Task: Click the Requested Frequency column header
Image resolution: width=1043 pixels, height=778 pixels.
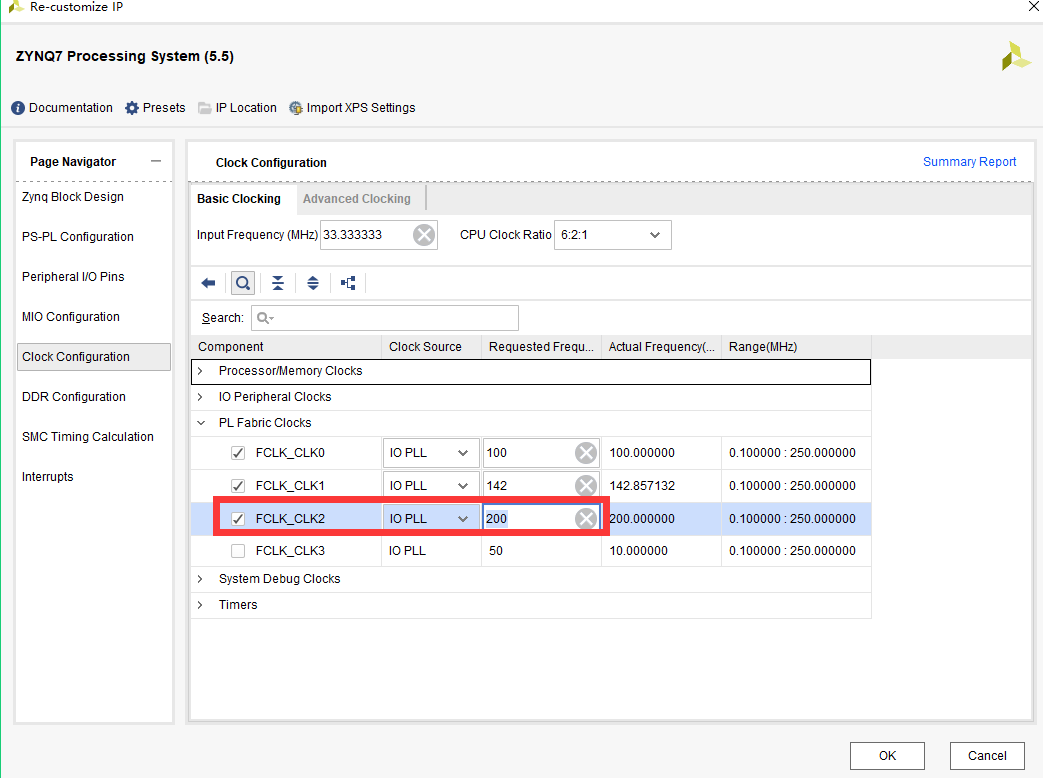Action: point(541,346)
